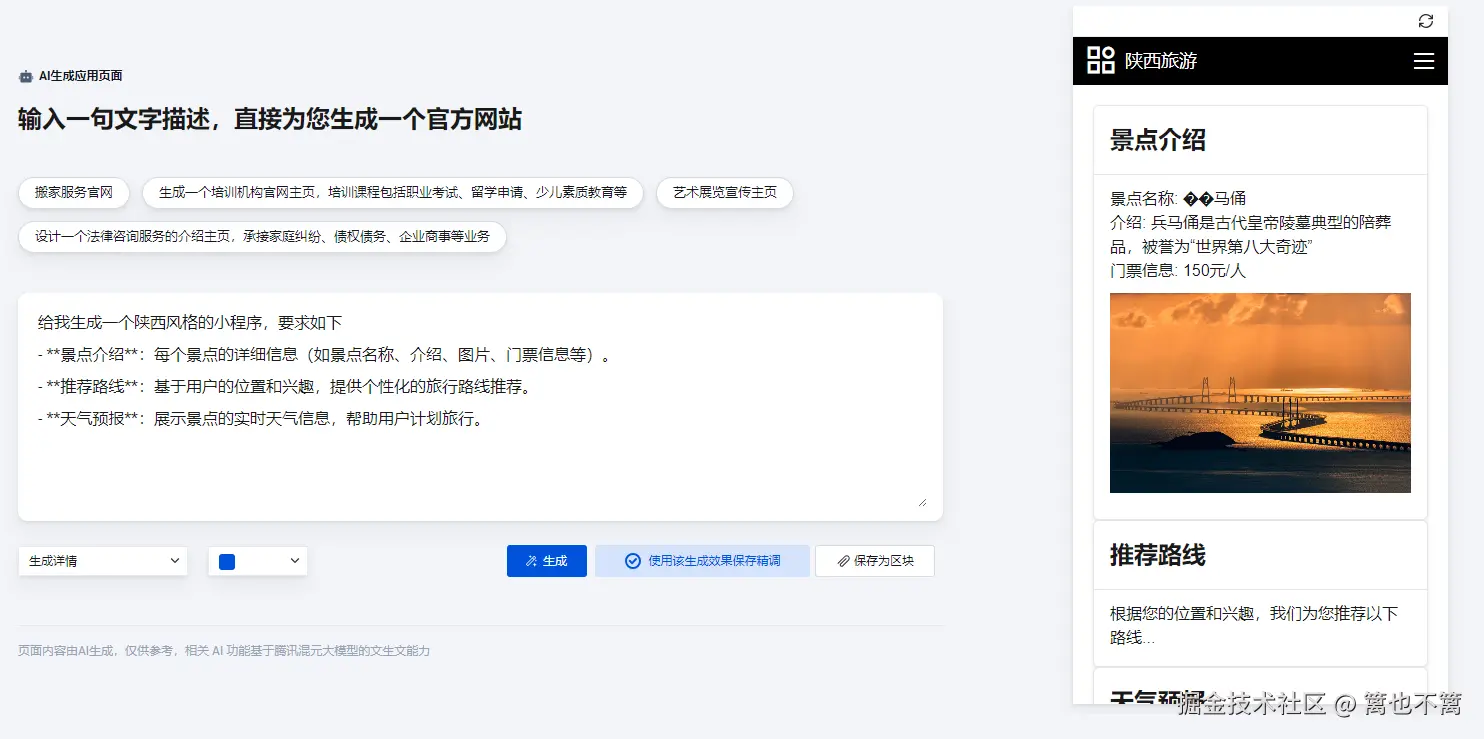The image size is (1484, 739).
Task: Click the AI生成应用页面 label text
Action: click(81, 76)
